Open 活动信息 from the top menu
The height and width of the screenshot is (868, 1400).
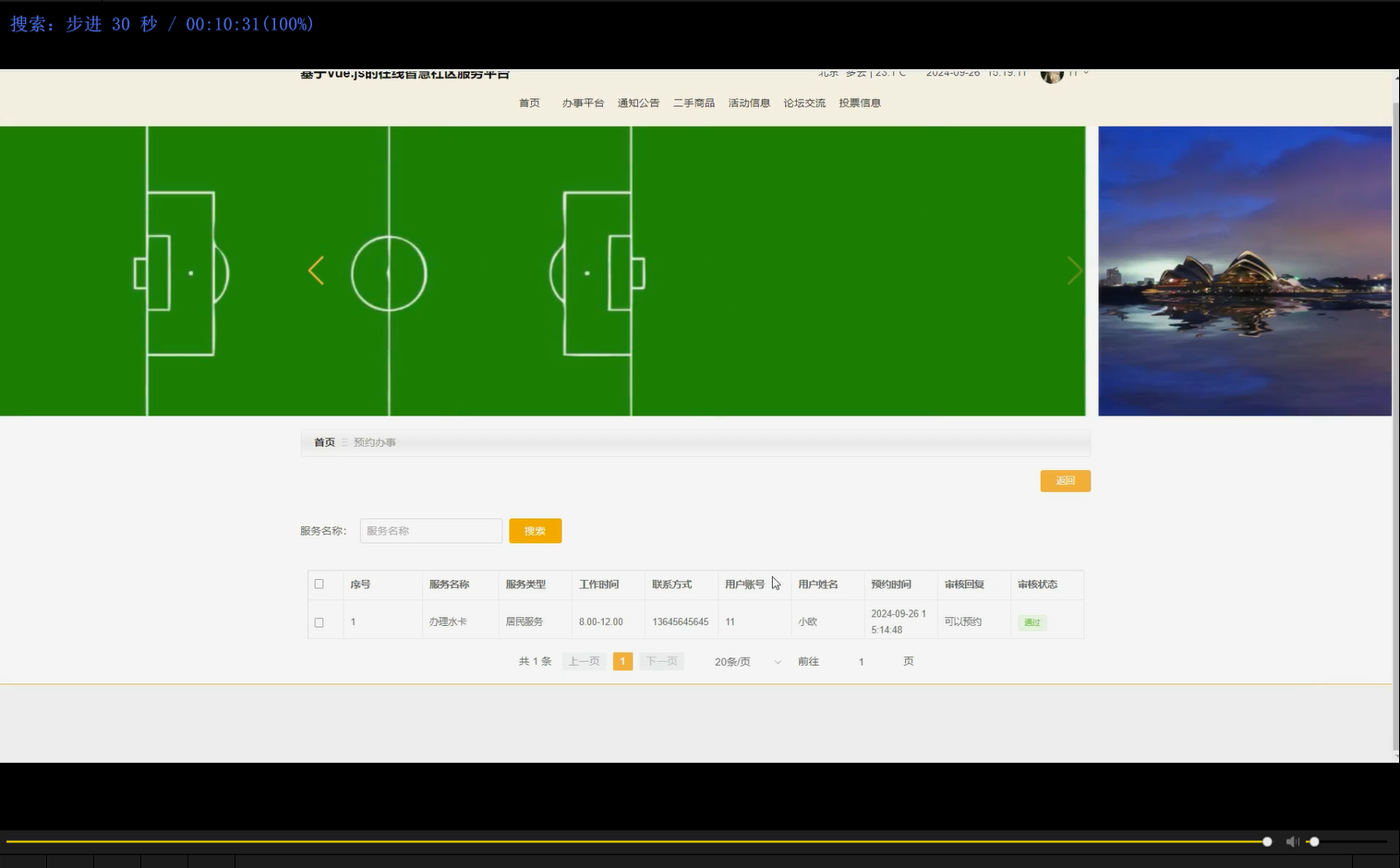tap(749, 103)
